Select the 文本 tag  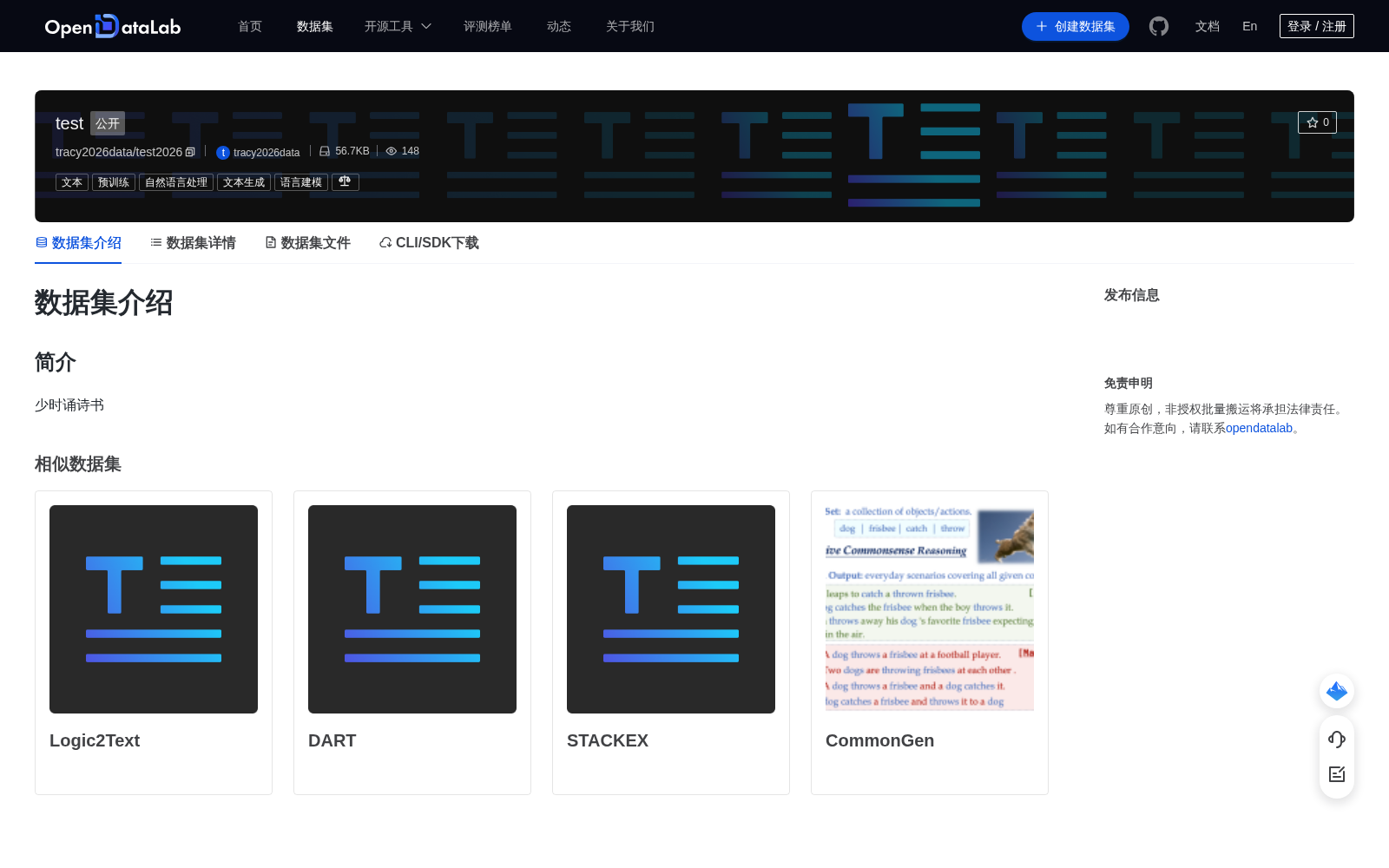point(72,182)
